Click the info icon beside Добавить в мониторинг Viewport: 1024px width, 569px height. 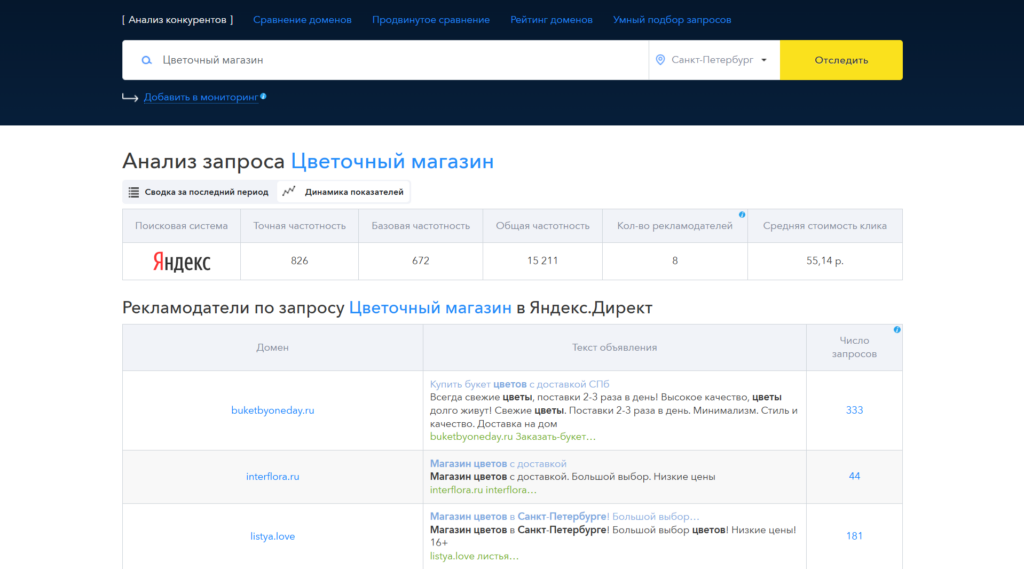coord(263,96)
